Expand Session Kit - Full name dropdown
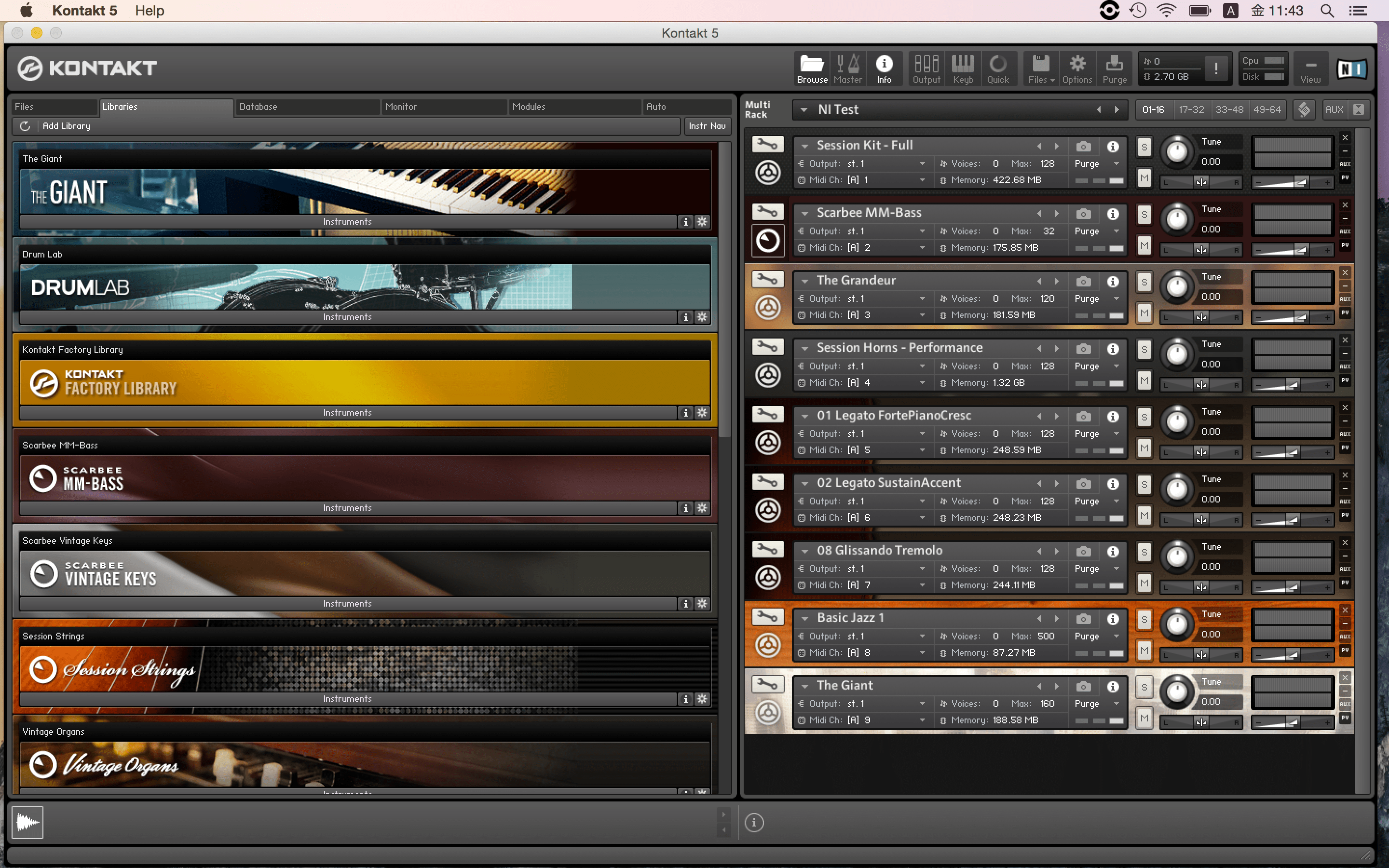This screenshot has width=1389, height=868. point(804,146)
